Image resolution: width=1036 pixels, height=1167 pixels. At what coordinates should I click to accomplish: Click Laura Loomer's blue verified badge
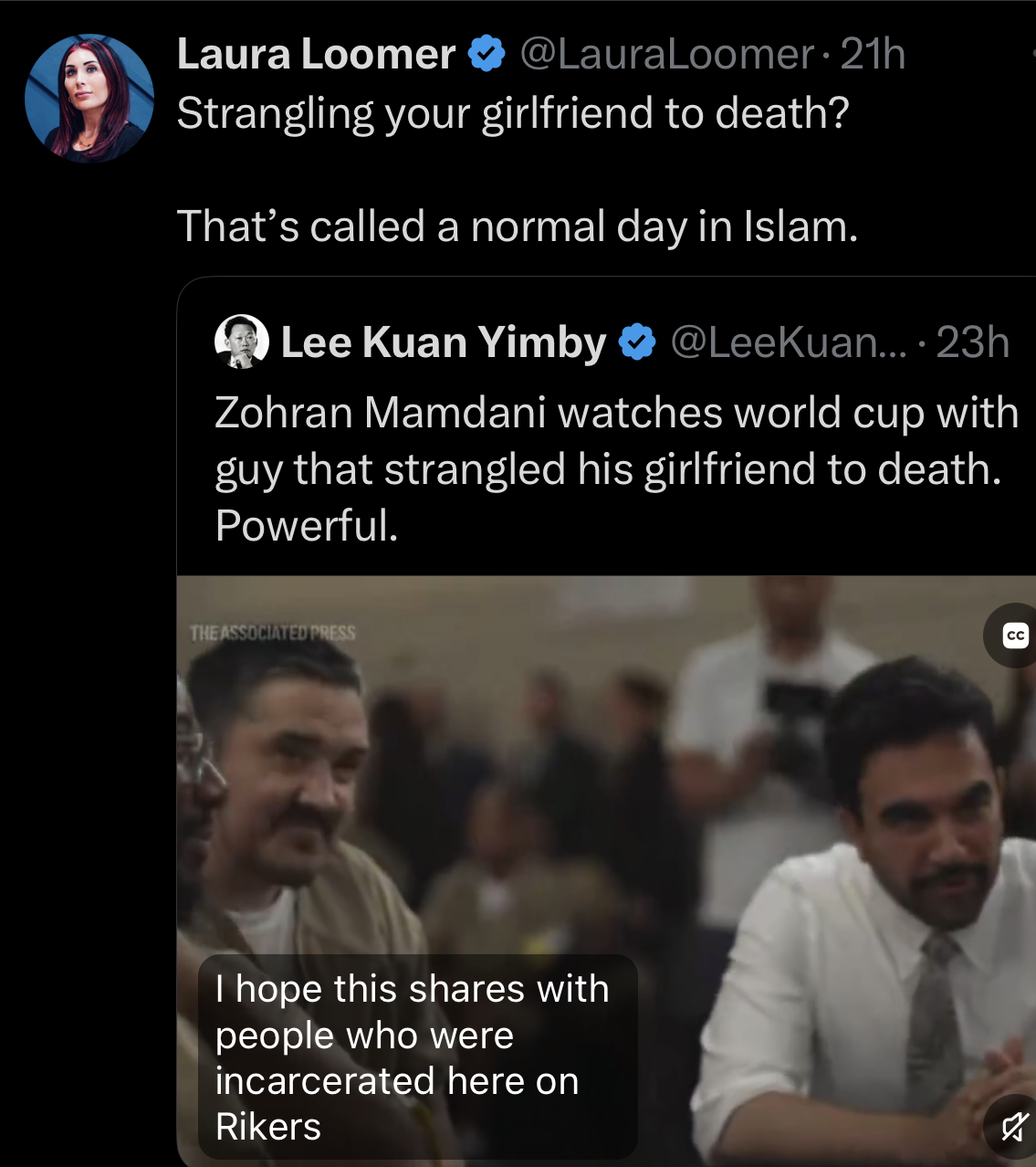click(x=487, y=54)
